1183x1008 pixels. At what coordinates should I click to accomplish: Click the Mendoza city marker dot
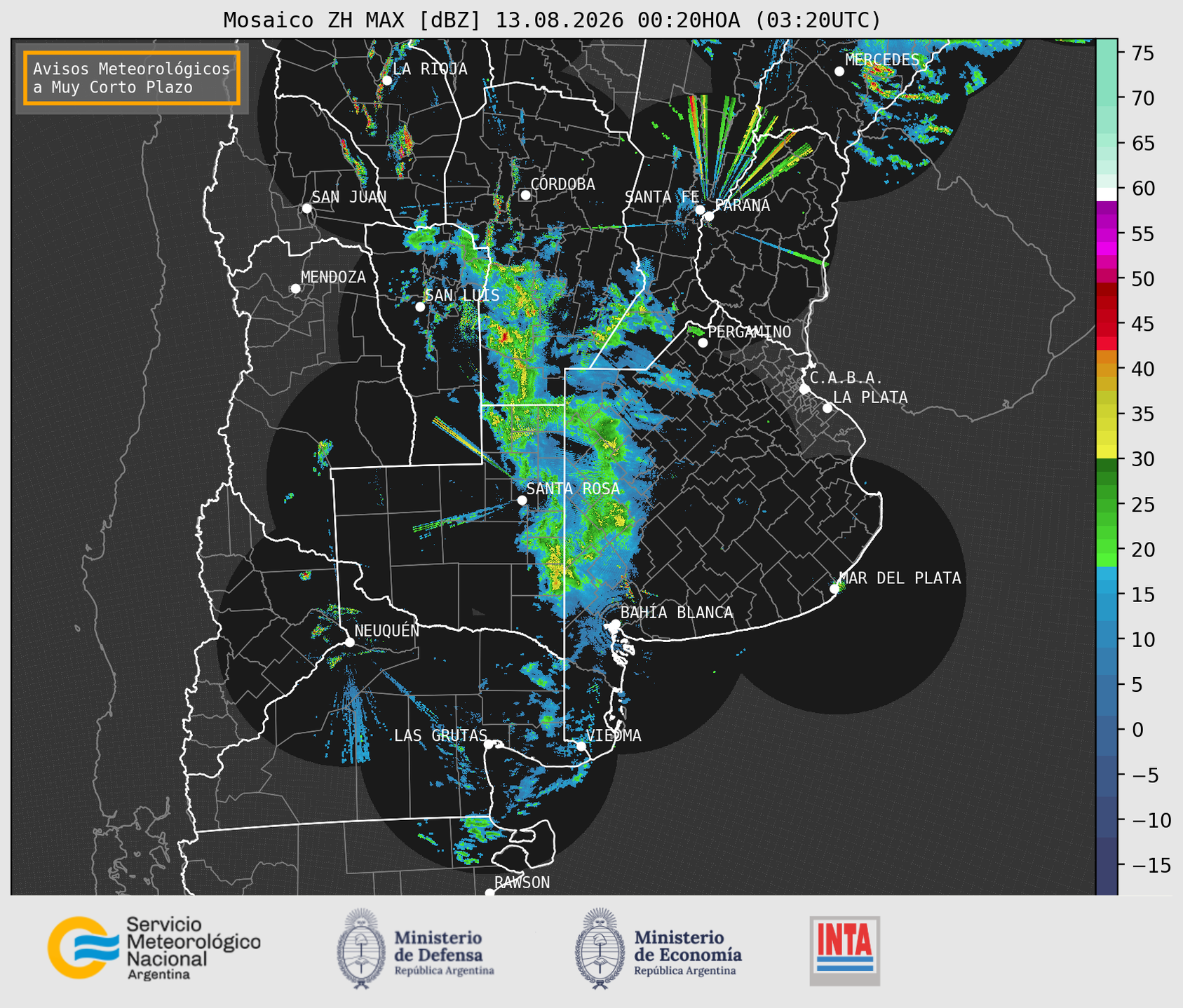click(x=295, y=289)
